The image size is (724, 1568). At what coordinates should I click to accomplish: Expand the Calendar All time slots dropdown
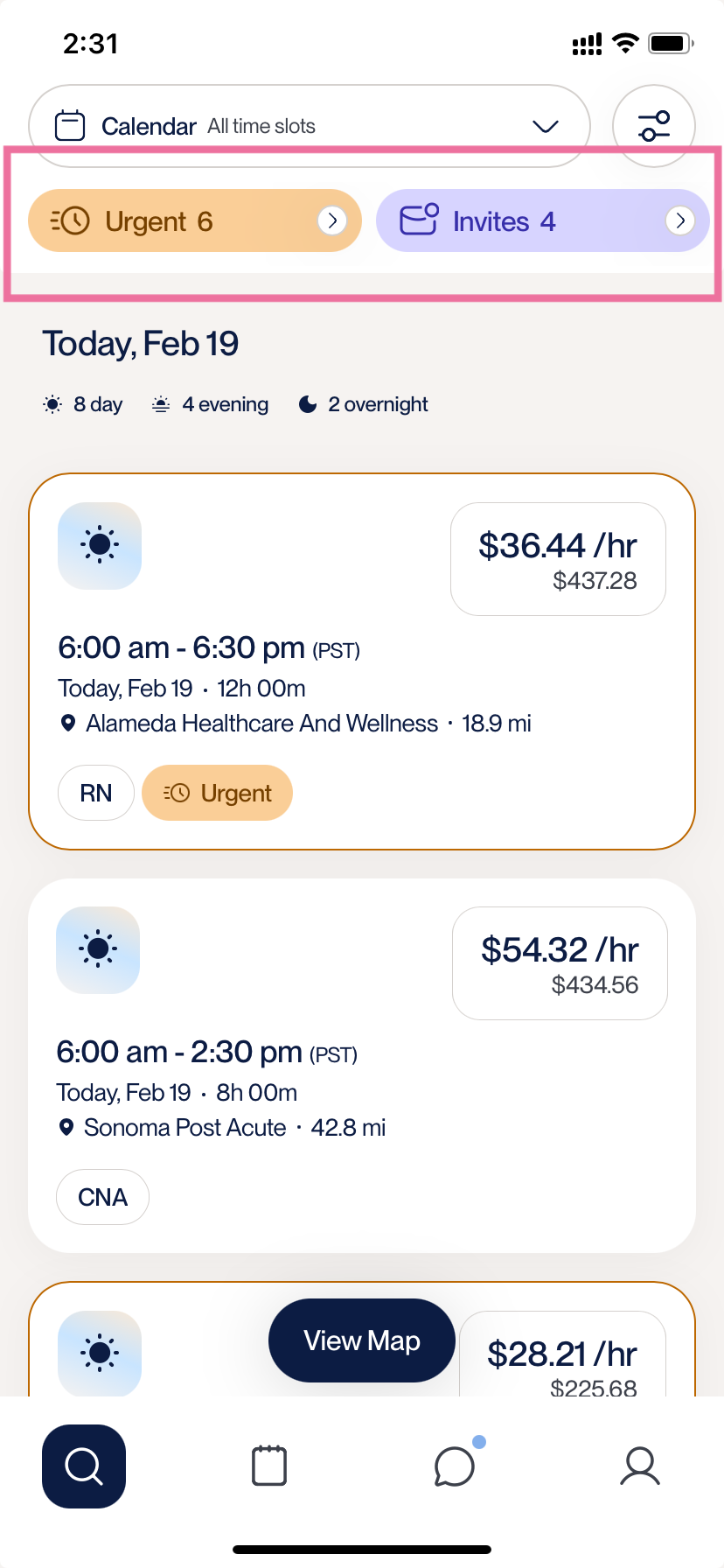(x=310, y=126)
